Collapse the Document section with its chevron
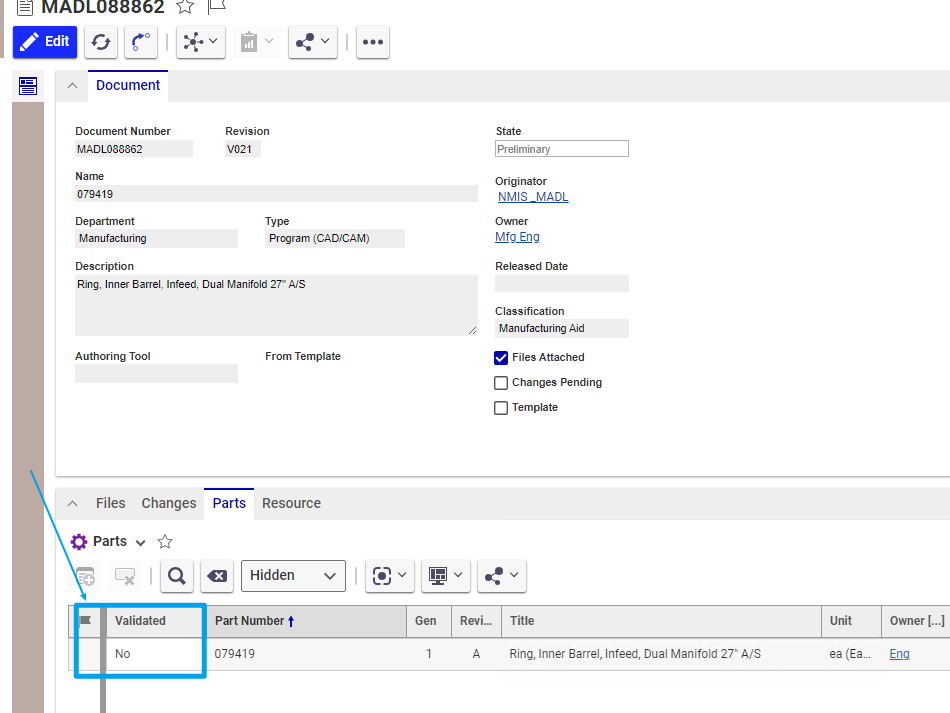The width and height of the screenshot is (950, 713). click(x=72, y=86)
